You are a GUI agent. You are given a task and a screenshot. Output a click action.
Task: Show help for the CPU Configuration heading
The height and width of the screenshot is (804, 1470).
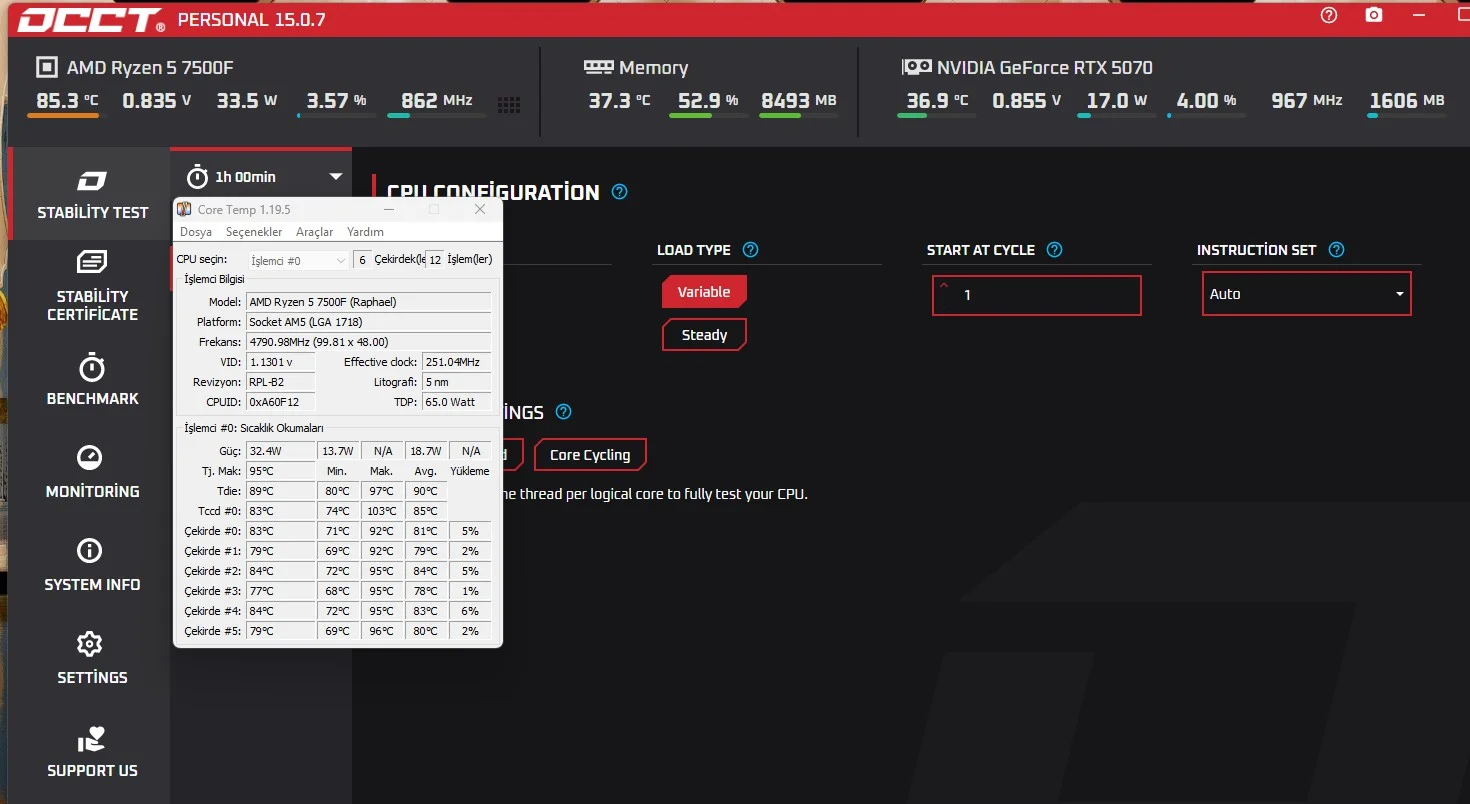[620, 192]
